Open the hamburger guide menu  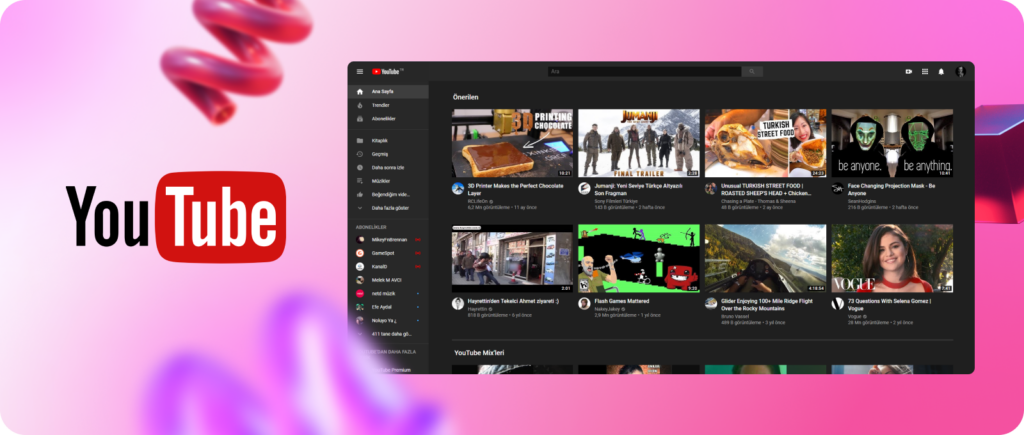tap(360, 71)
